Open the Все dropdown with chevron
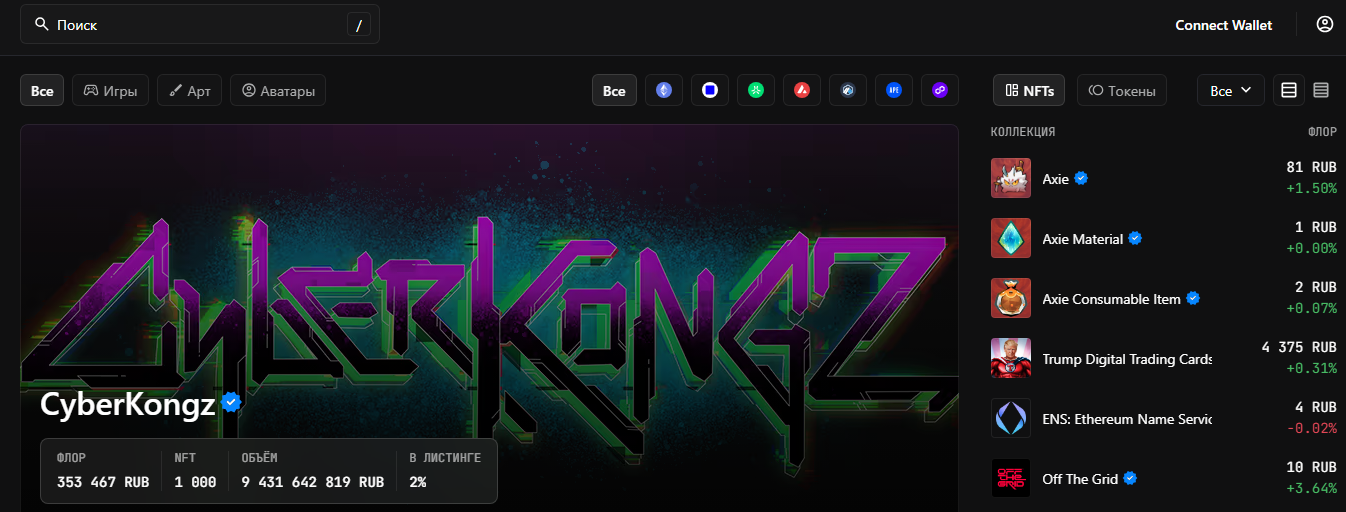The image size is (1346, 512). click(x=1230, y=90)
